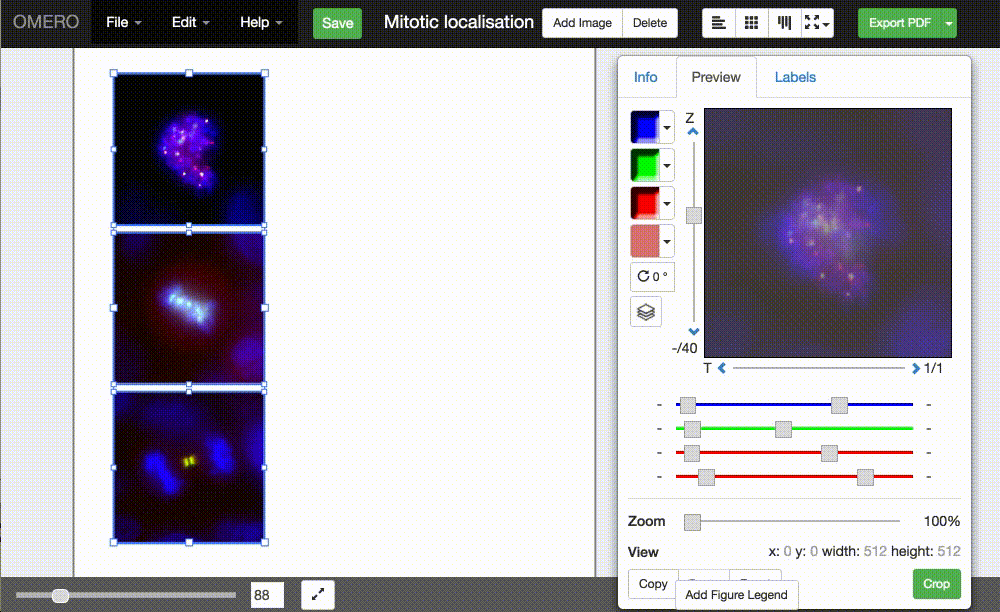Toggle the blue channel button
The image size is (1000, 612).
click(x=645, y=127)
